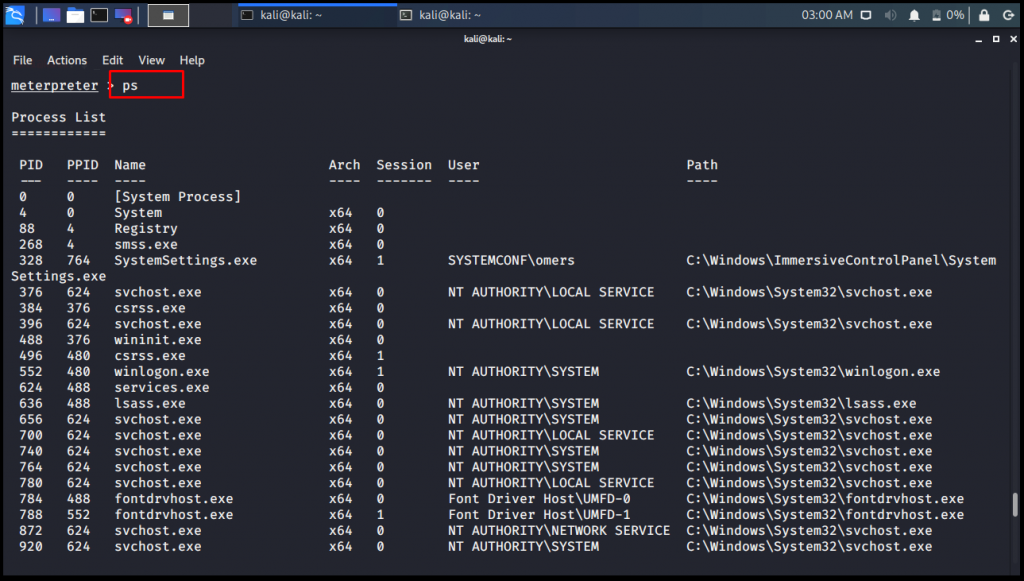Mute audio via the volume icon
The height and width of the screenshot is (581, 1024).
pos(890,15)
